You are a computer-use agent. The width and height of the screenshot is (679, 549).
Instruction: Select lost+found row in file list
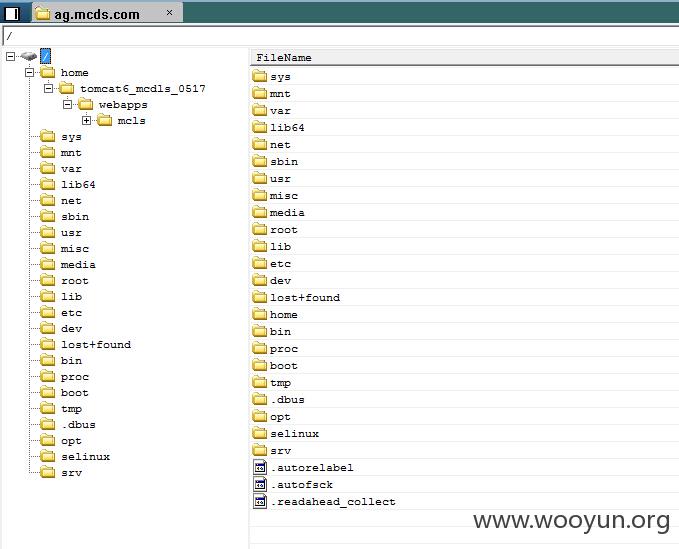464,297
